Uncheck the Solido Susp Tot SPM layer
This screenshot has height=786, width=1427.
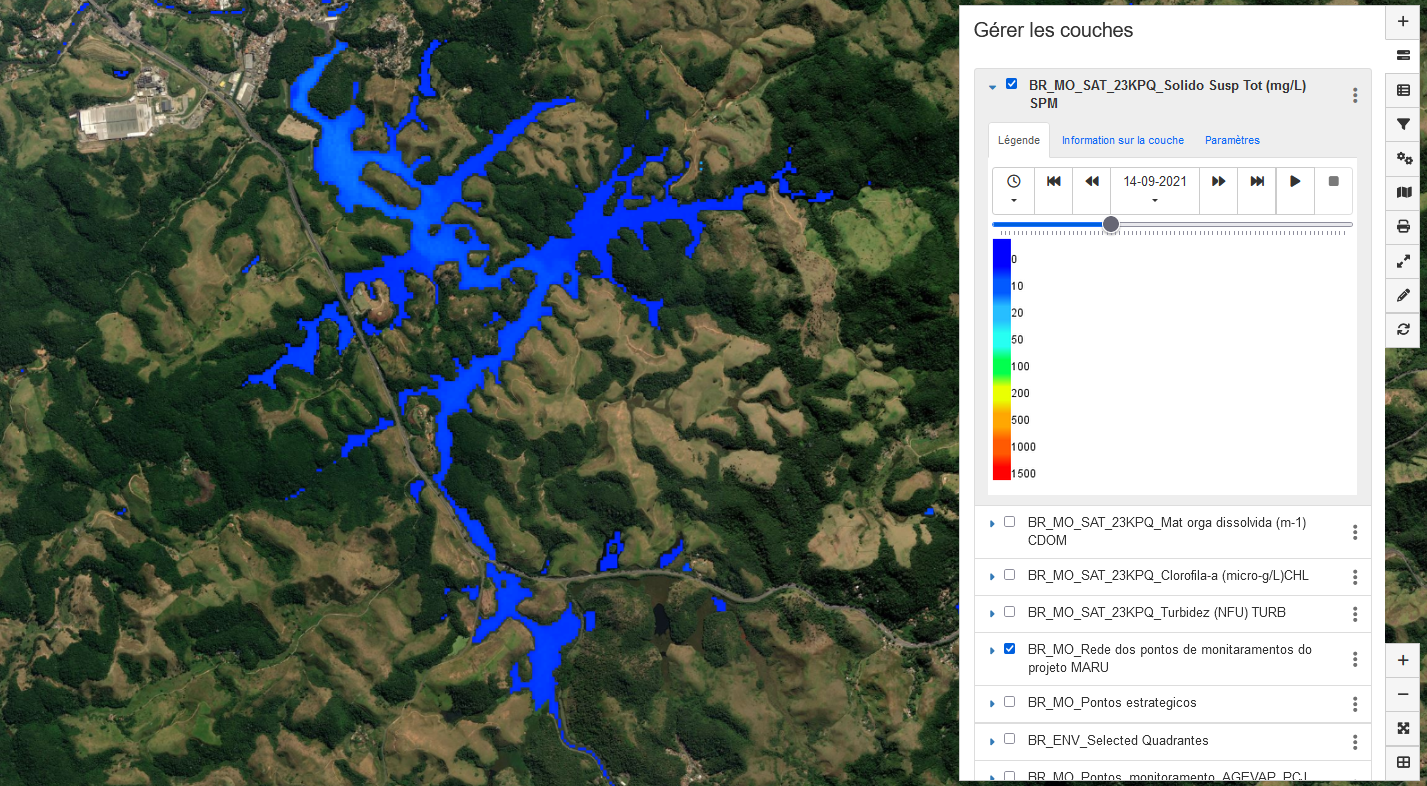point(1011,85)
